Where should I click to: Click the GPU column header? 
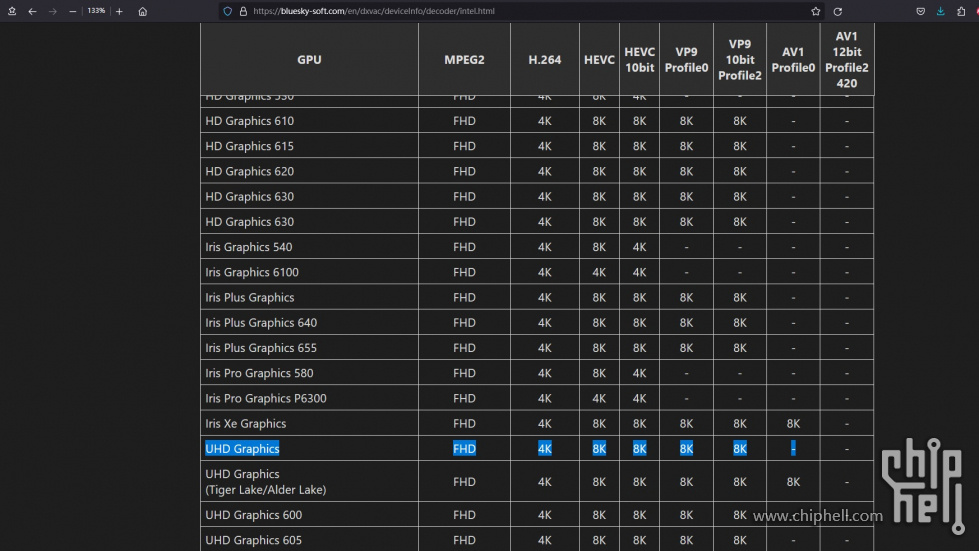(309, 59)
